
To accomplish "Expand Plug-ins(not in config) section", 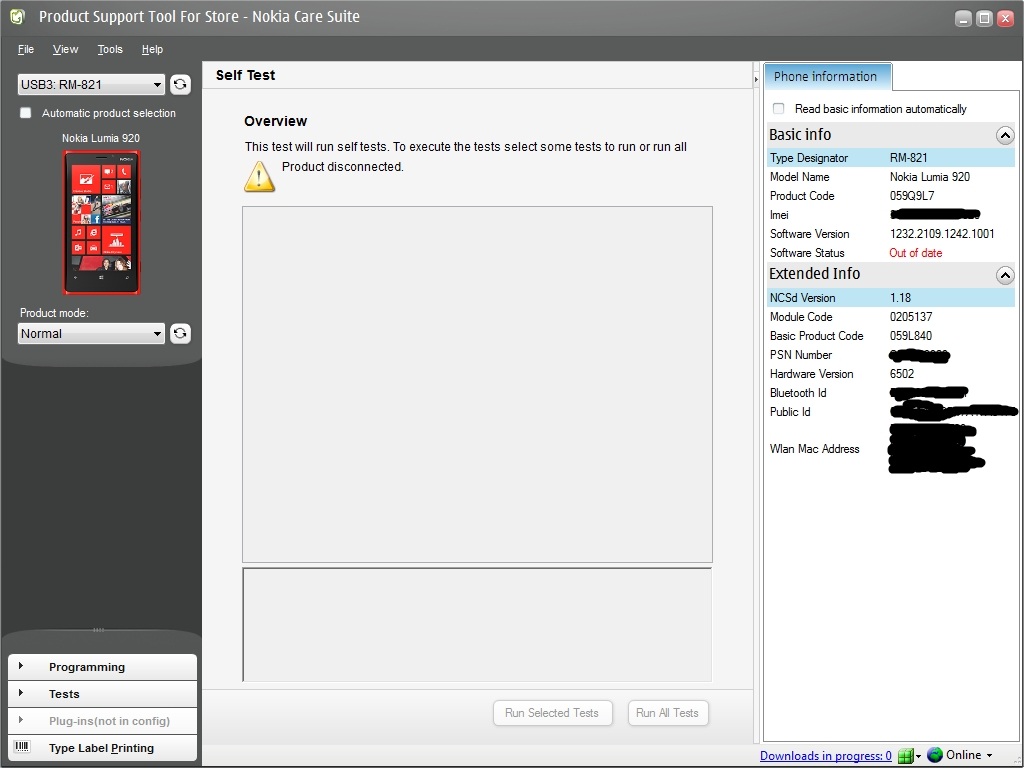I will point(103,721).
